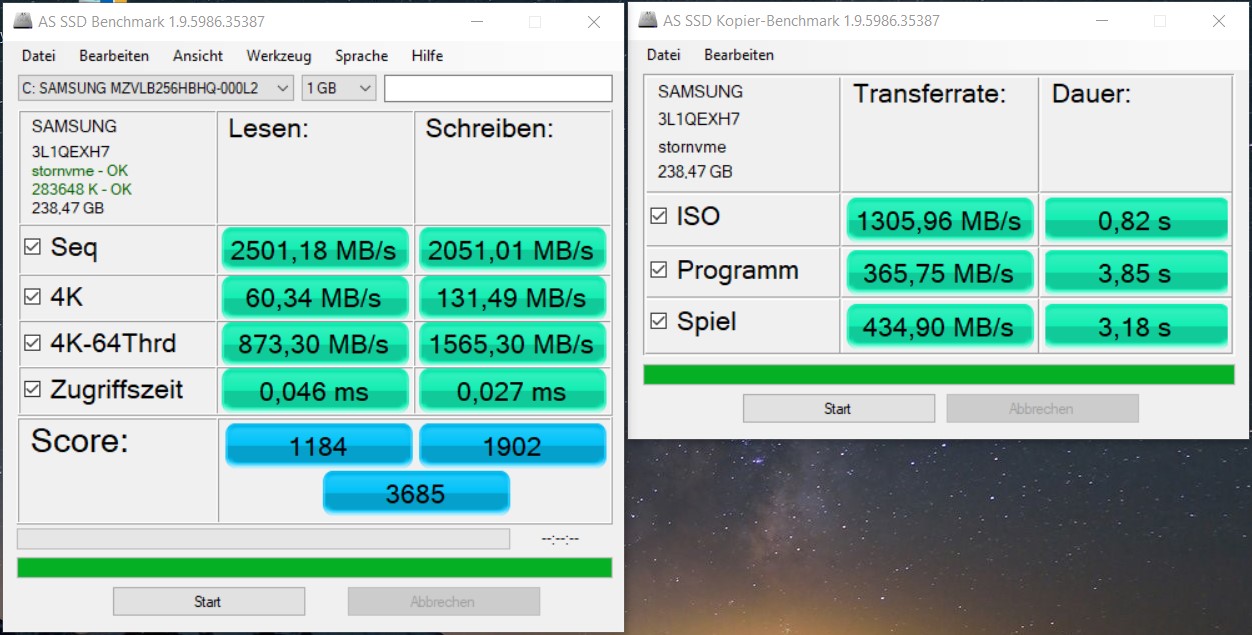This screenshot has width=1252, height=635.
Task: Open Bearbeiten menu in AS SSD Benchmark
Action: (x=114, y=56)
